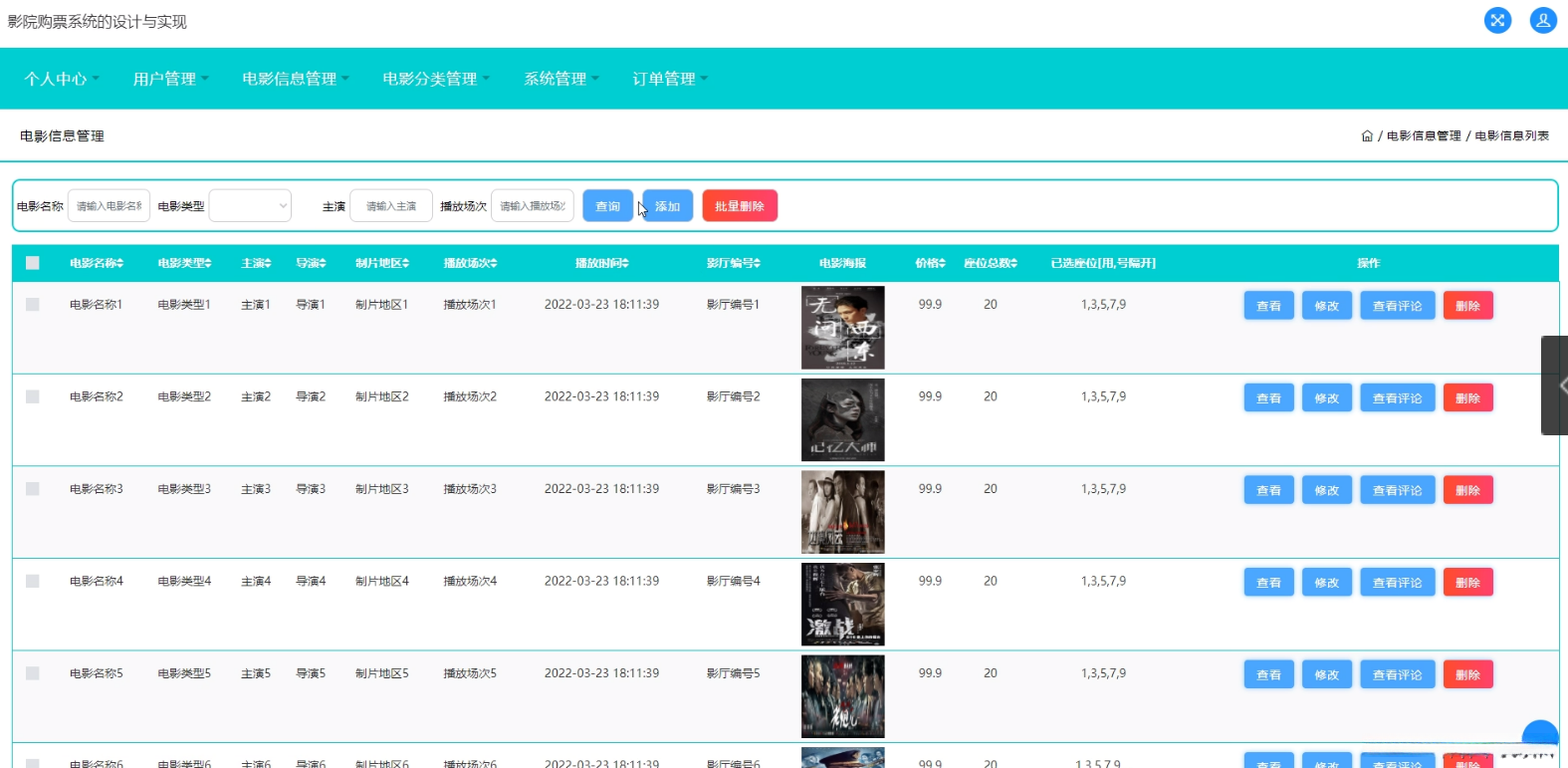Sort table by 导演 column
The height and width of the screenshot is (768, 1568).
pyautogui.click(x=311, y=263)
